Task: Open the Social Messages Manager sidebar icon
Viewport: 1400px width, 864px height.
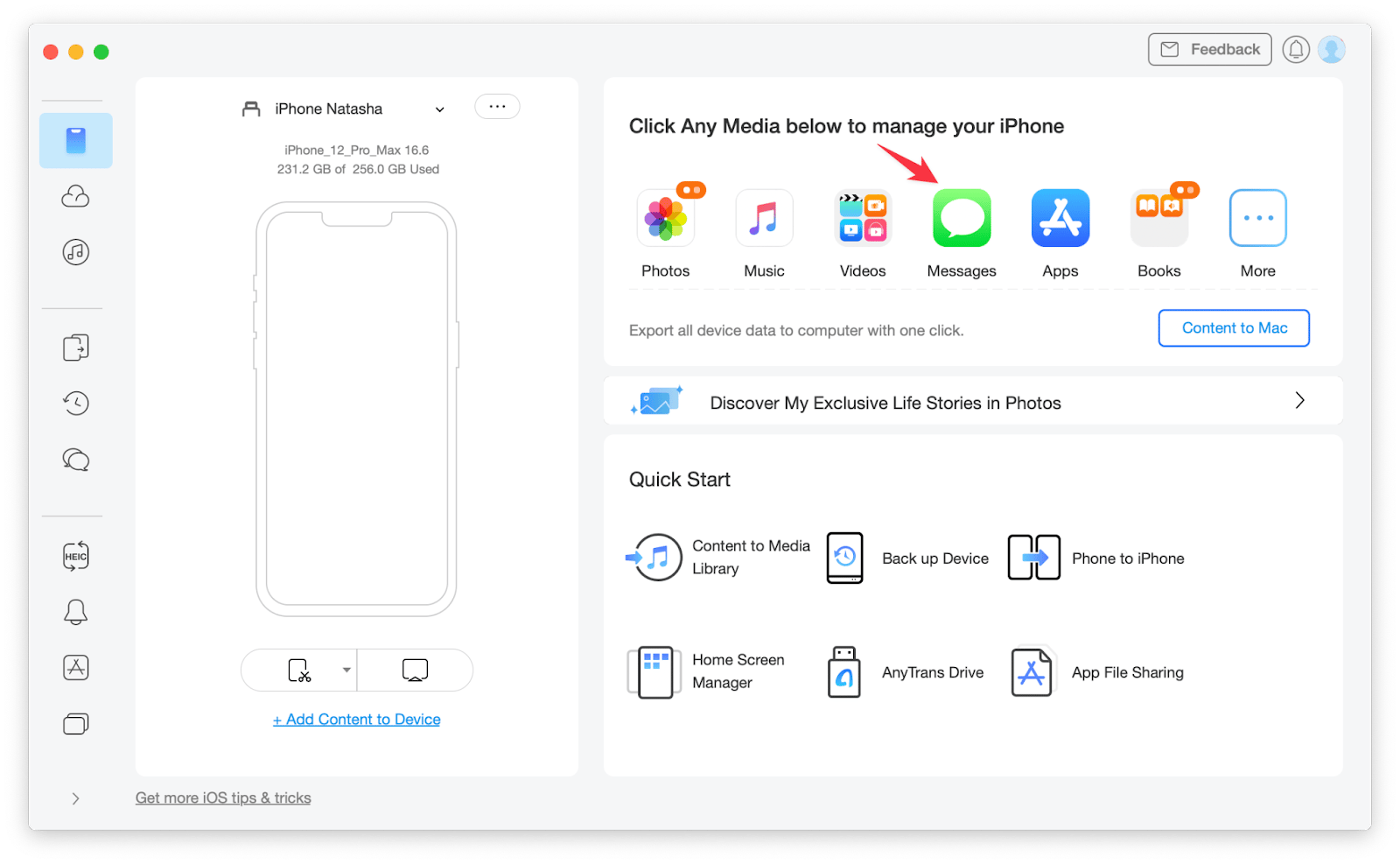Action: pos(76,460)
